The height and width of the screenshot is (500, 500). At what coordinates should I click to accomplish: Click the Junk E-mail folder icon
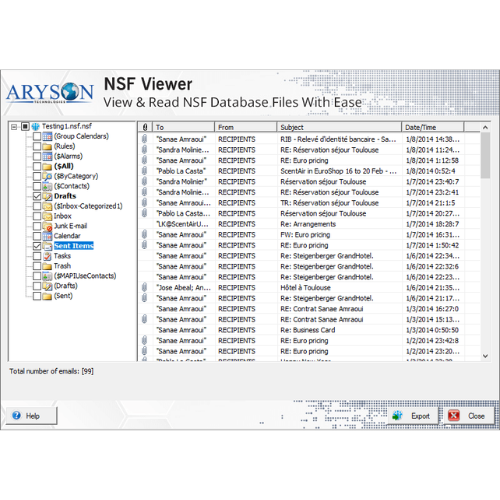pyautogui.click(x=47, y=226)
